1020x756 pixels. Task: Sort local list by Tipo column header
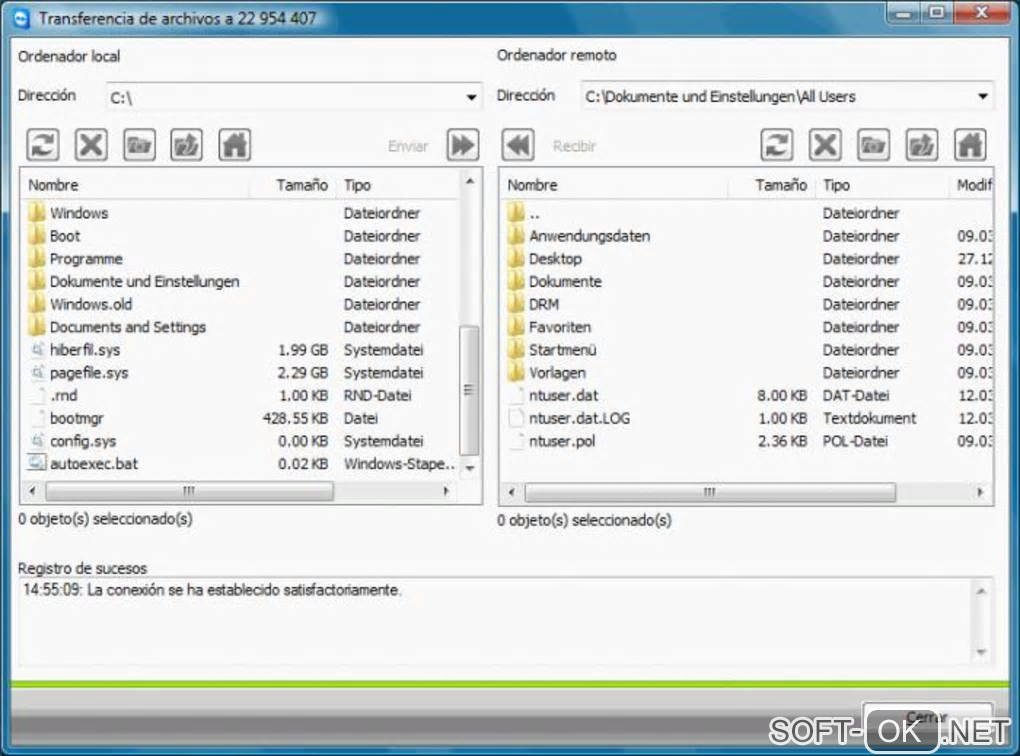(398, 185)
